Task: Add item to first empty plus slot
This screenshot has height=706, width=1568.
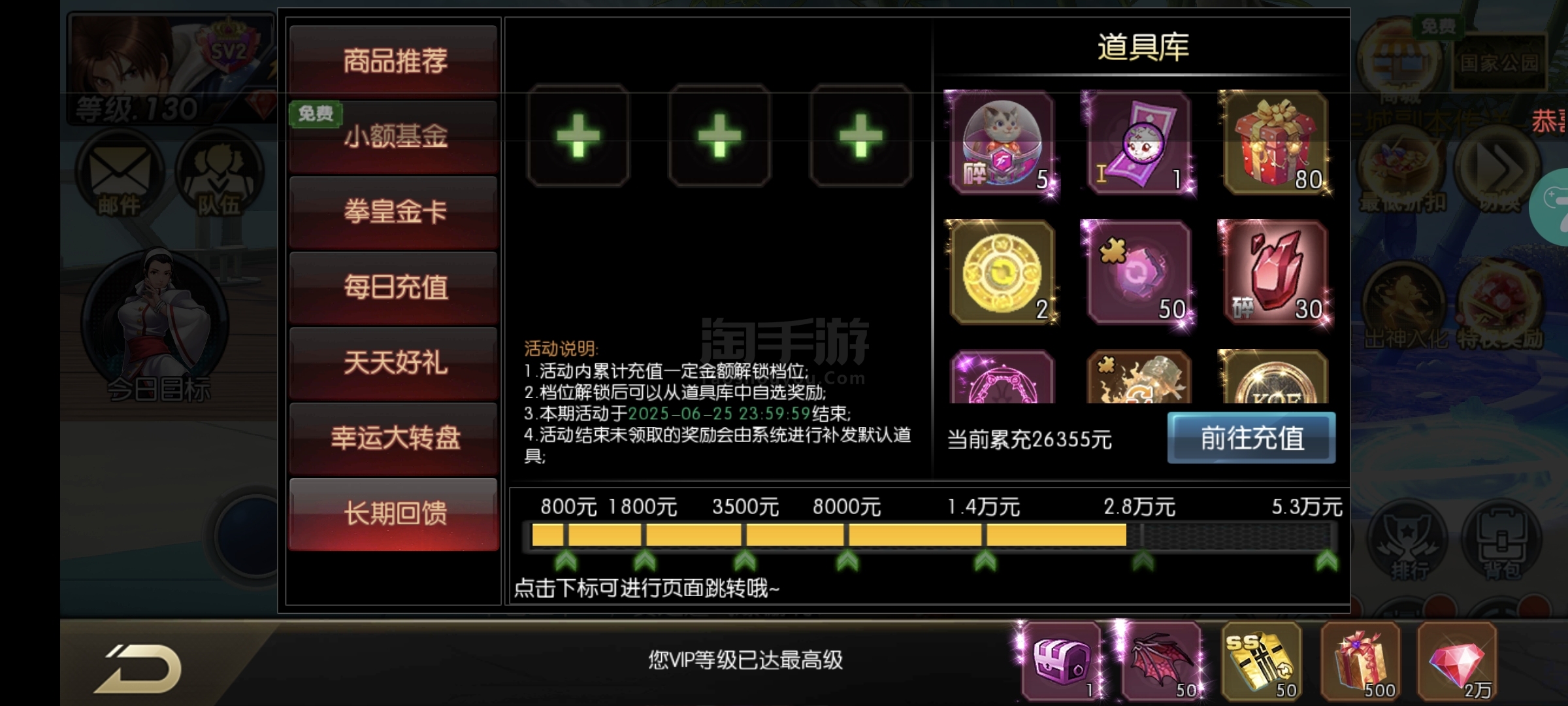Action: (x=578, y=135)
